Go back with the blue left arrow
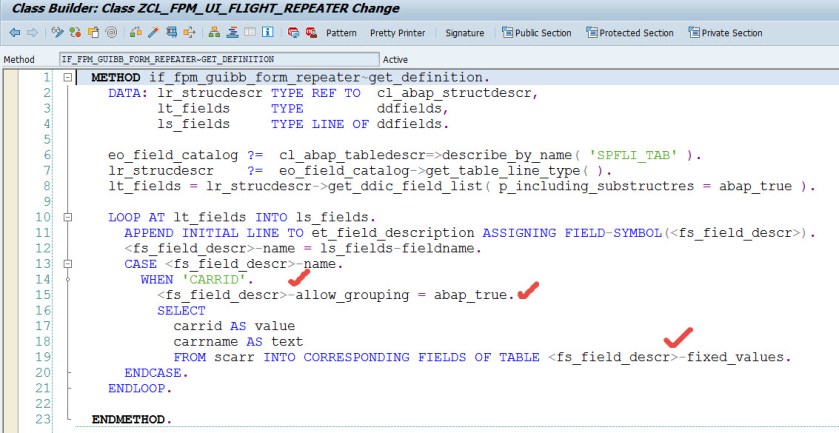This screenshot has height=433, width=839. tap(14, 33)
